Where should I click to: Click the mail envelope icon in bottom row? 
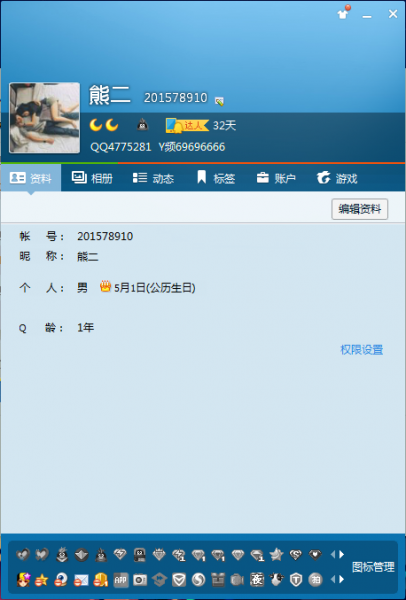(81, 580)
